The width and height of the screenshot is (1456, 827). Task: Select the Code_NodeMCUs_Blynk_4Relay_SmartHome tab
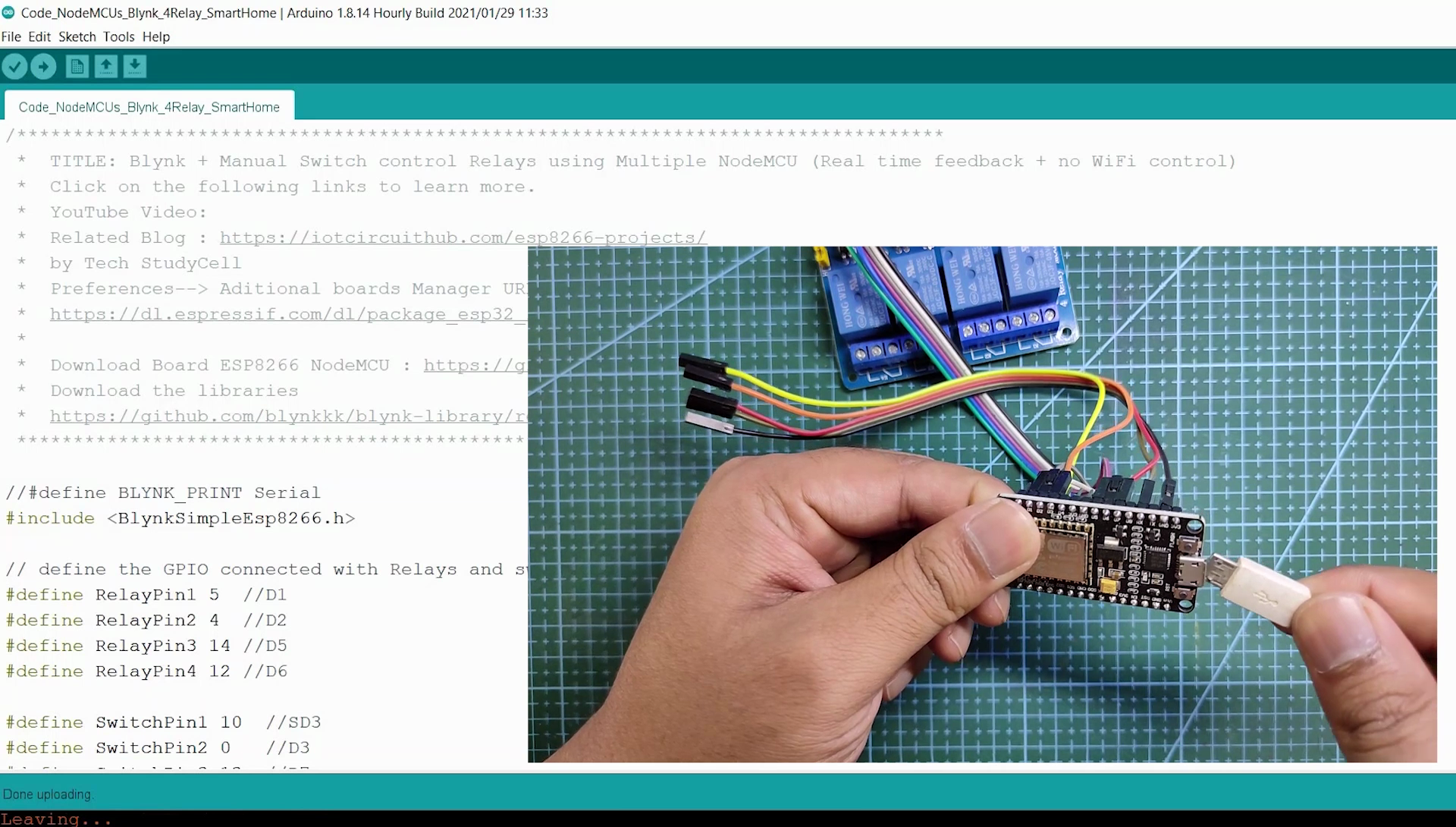pyautogui.click(x=149, y=106)
